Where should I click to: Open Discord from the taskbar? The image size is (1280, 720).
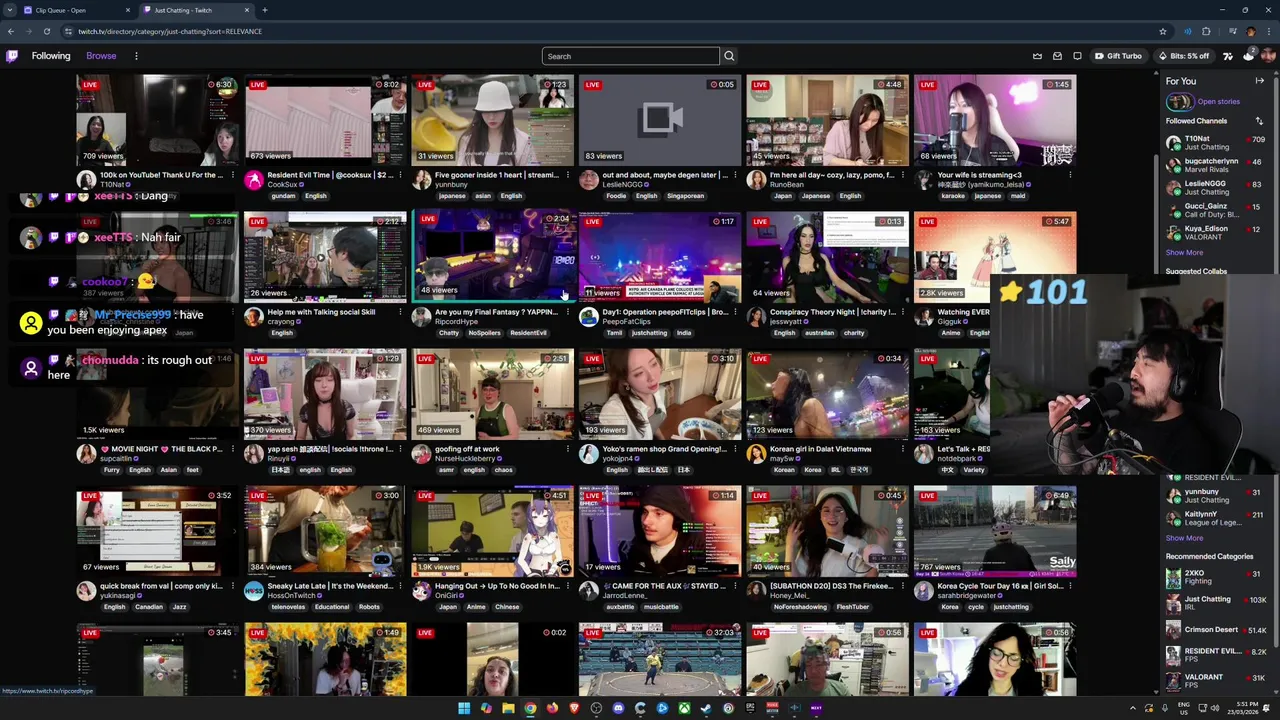[618, 708]
